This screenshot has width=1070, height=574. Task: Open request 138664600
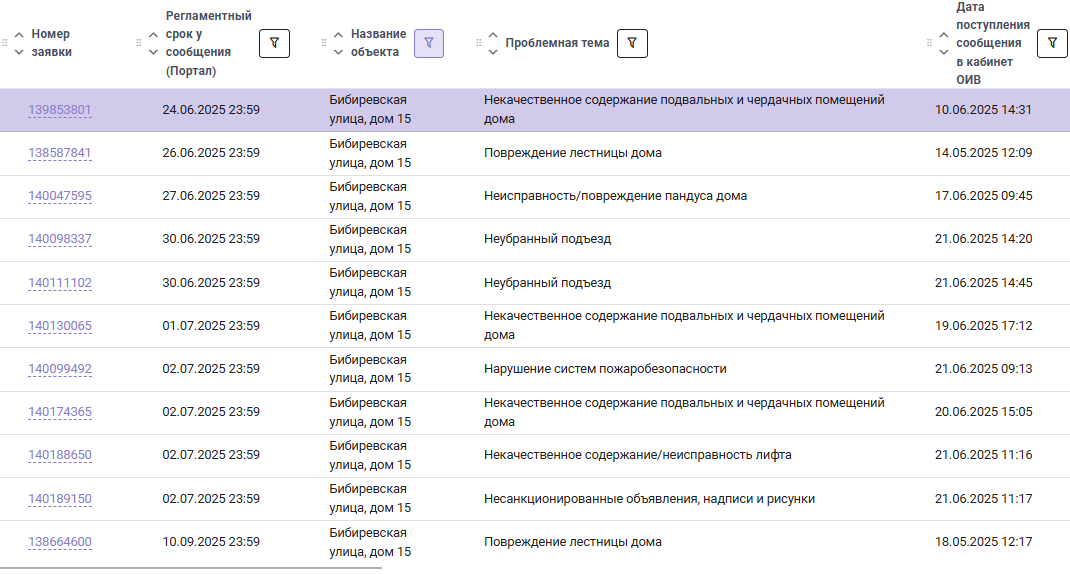59,542
